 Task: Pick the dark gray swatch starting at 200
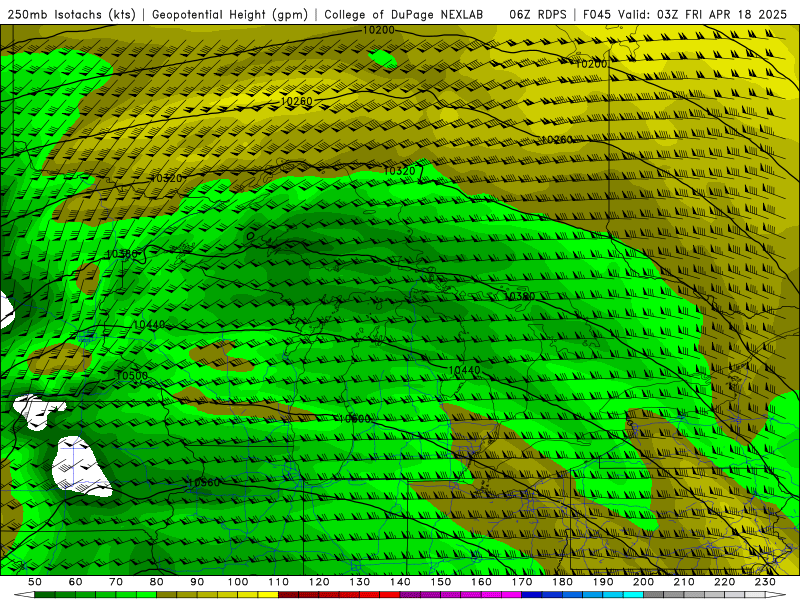point(653,595)
